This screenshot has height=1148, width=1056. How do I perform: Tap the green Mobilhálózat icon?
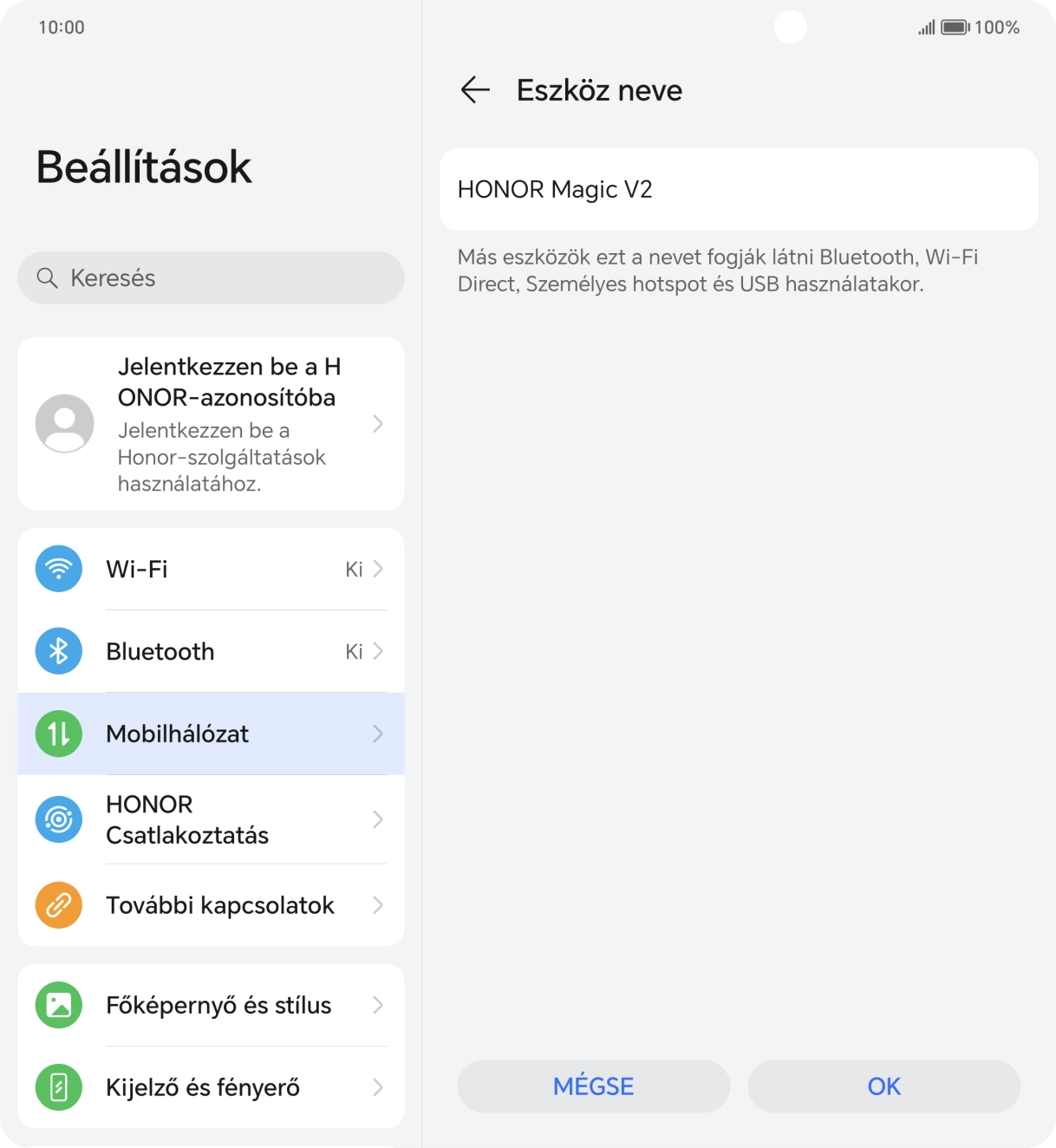(59, 734)
